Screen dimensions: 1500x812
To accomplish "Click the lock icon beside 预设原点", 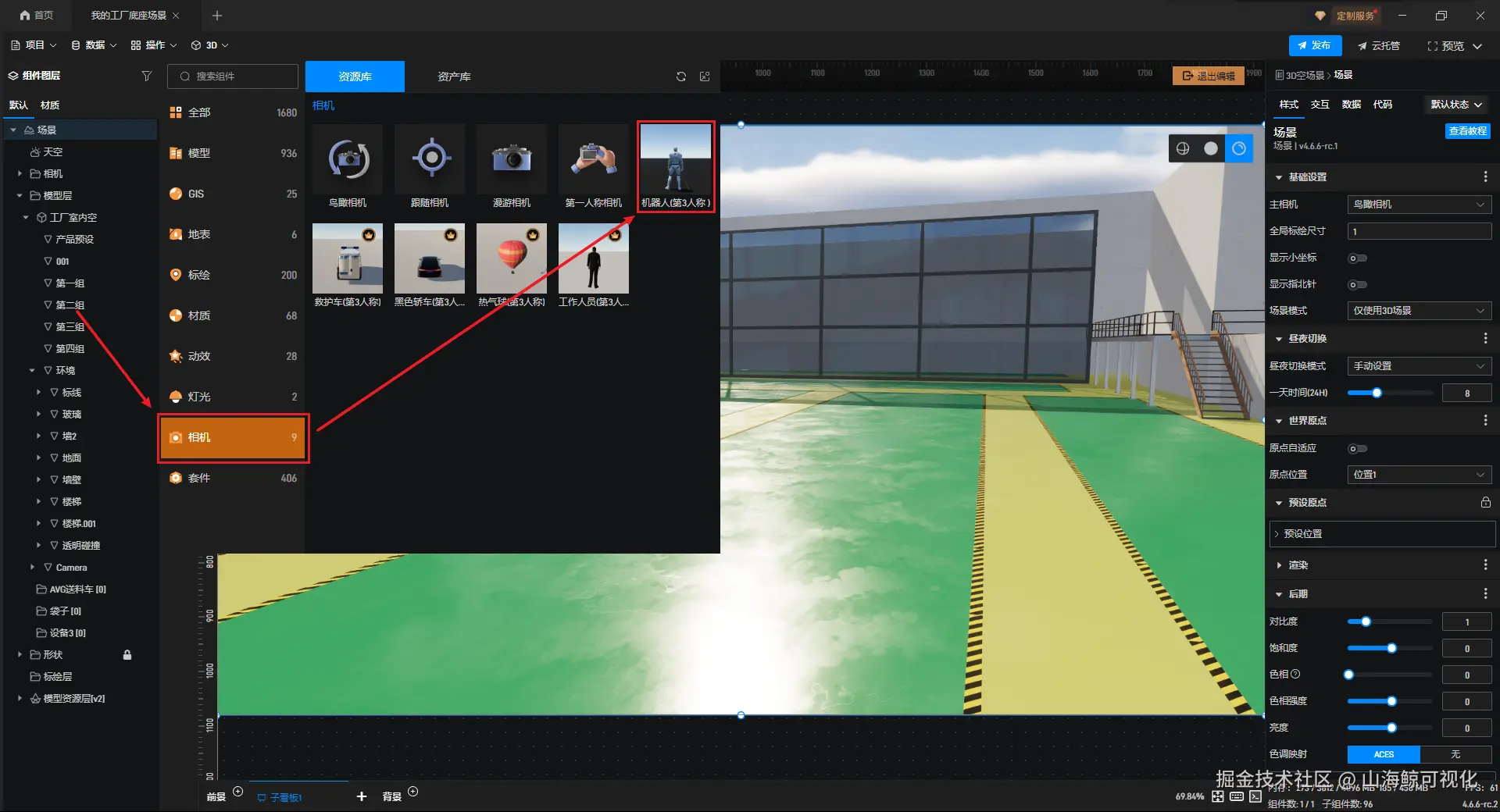I will 1485,502.
